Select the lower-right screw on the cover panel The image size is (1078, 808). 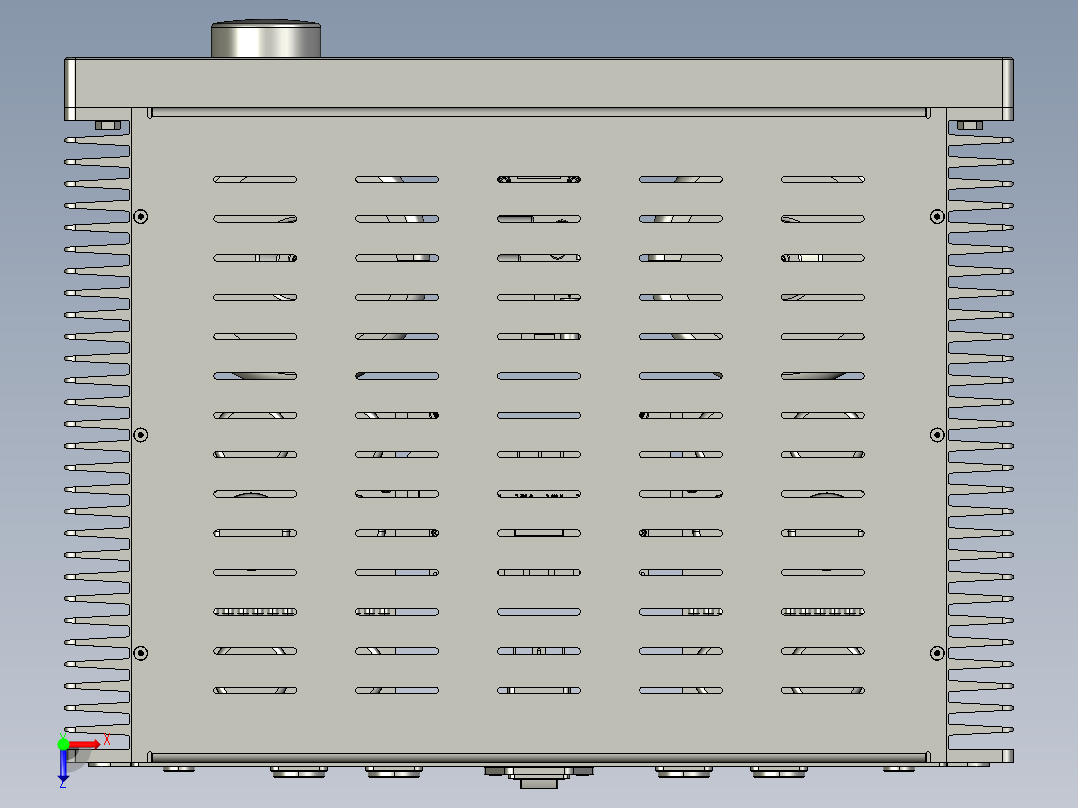937,653
